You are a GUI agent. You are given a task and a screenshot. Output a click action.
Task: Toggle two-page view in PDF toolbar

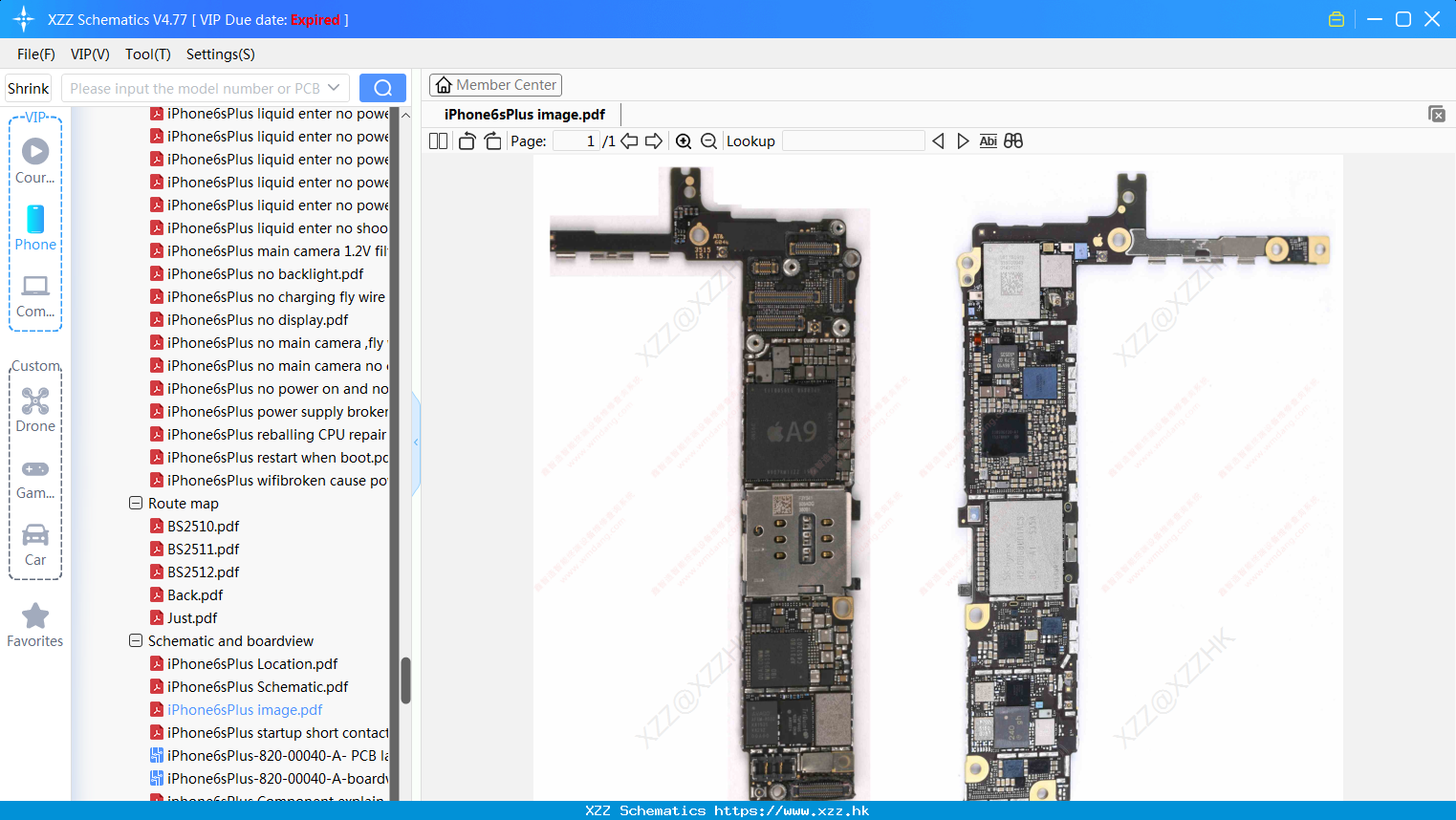(x=438, y=141)
